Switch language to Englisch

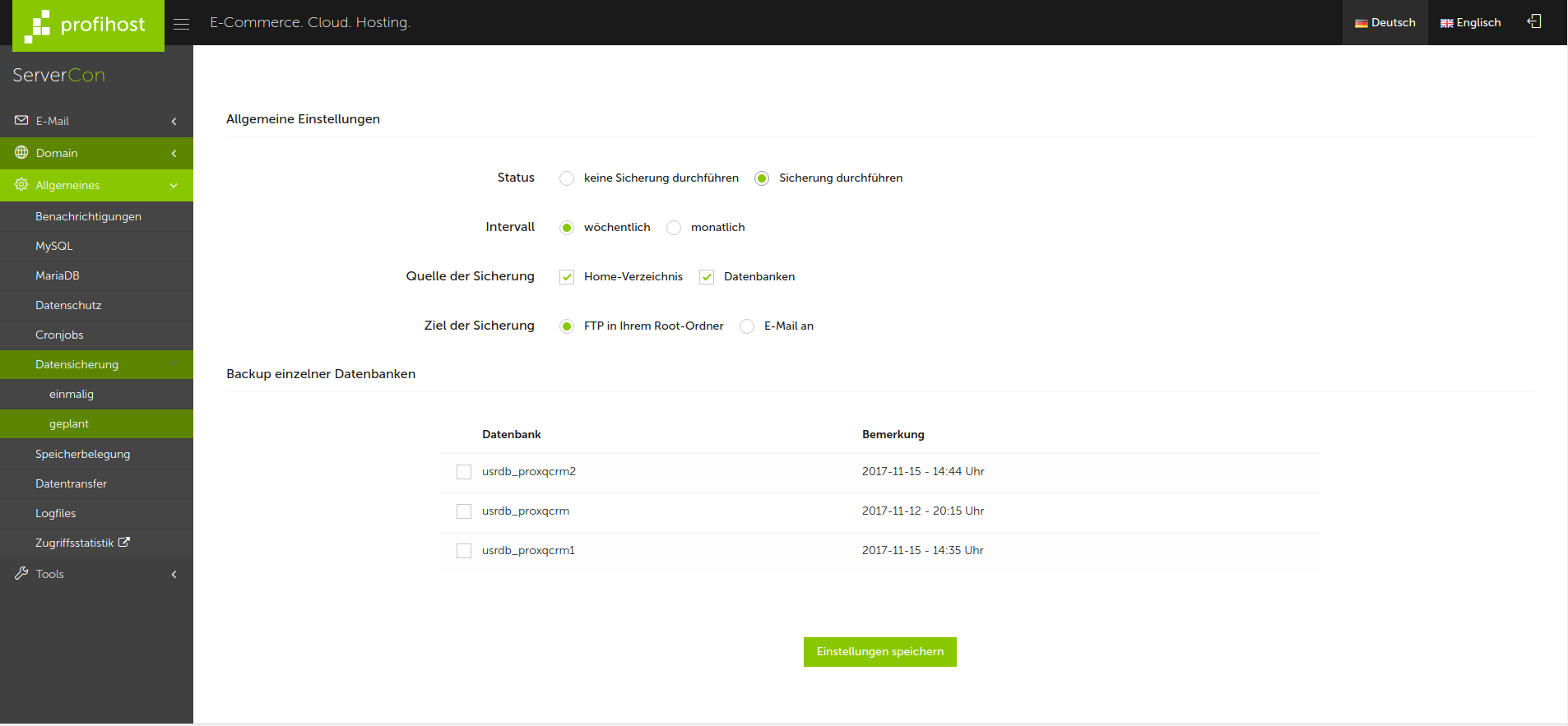click(1470, 23)
